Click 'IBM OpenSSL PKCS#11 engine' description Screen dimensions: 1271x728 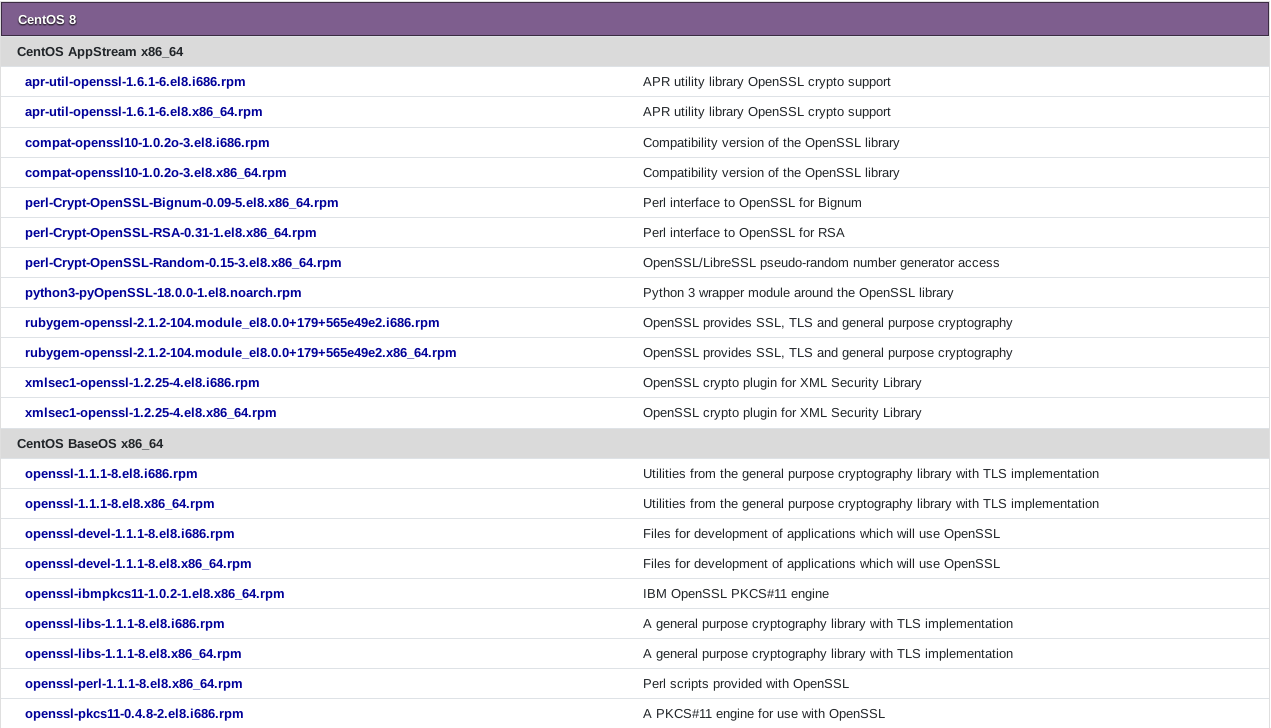click(x=736, y=594)
